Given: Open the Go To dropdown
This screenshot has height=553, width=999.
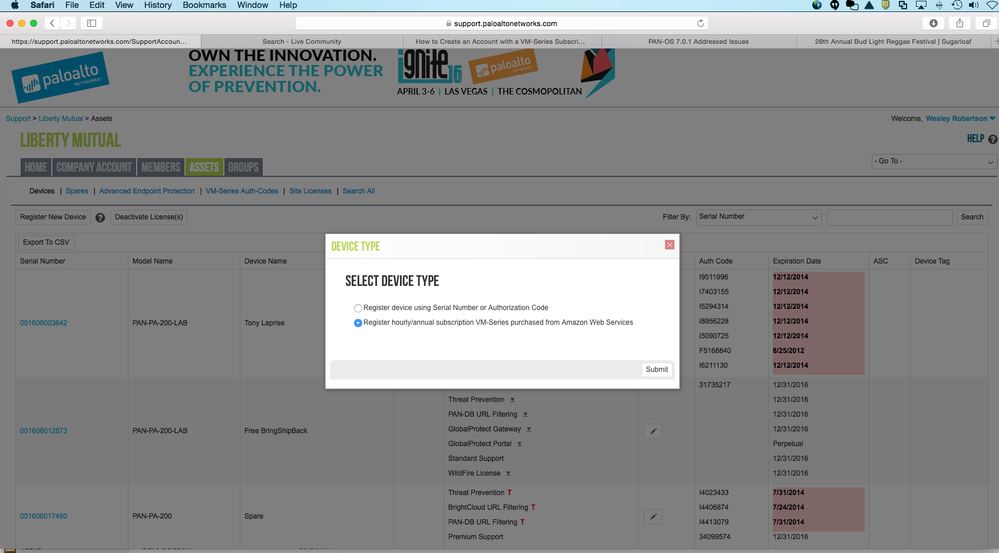Looking at the screenshot, I should [933, 161].
